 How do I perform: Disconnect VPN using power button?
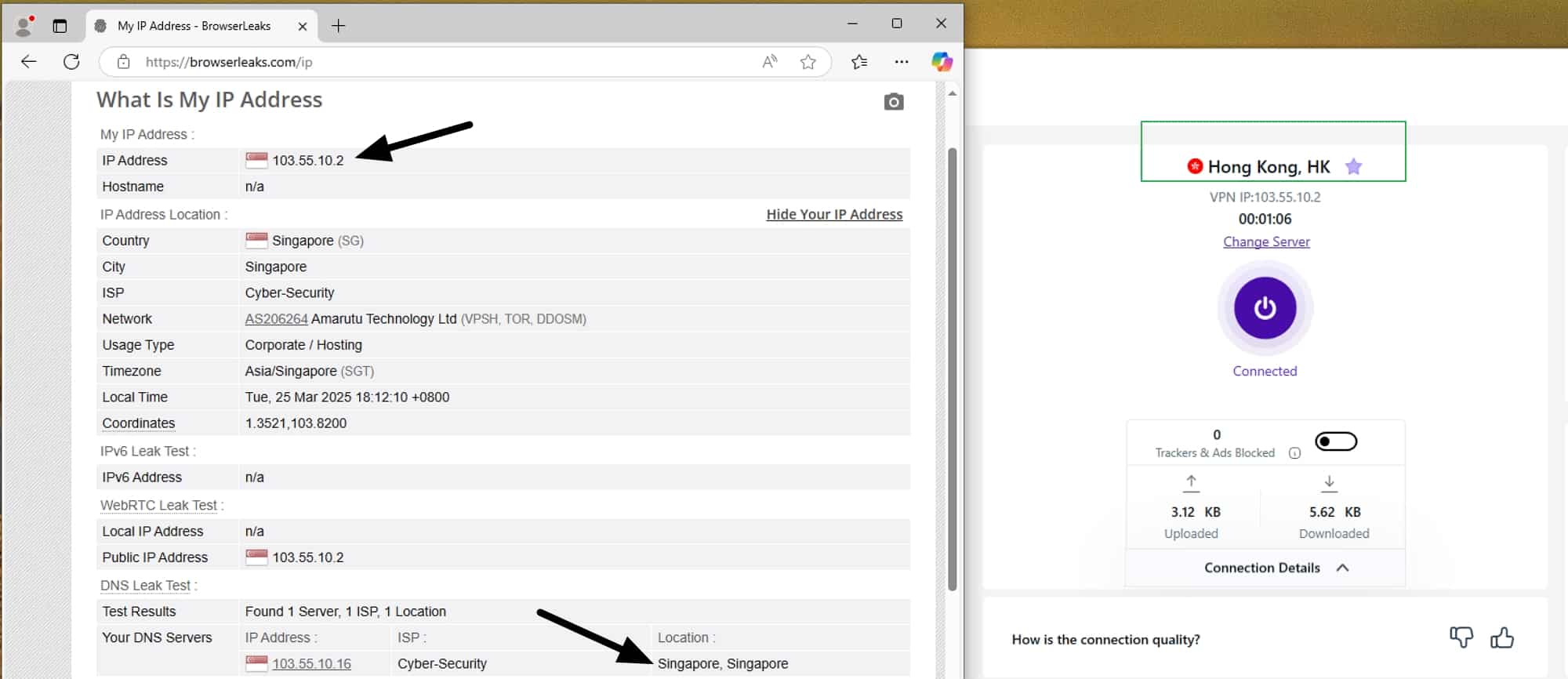click(1265, 308)
